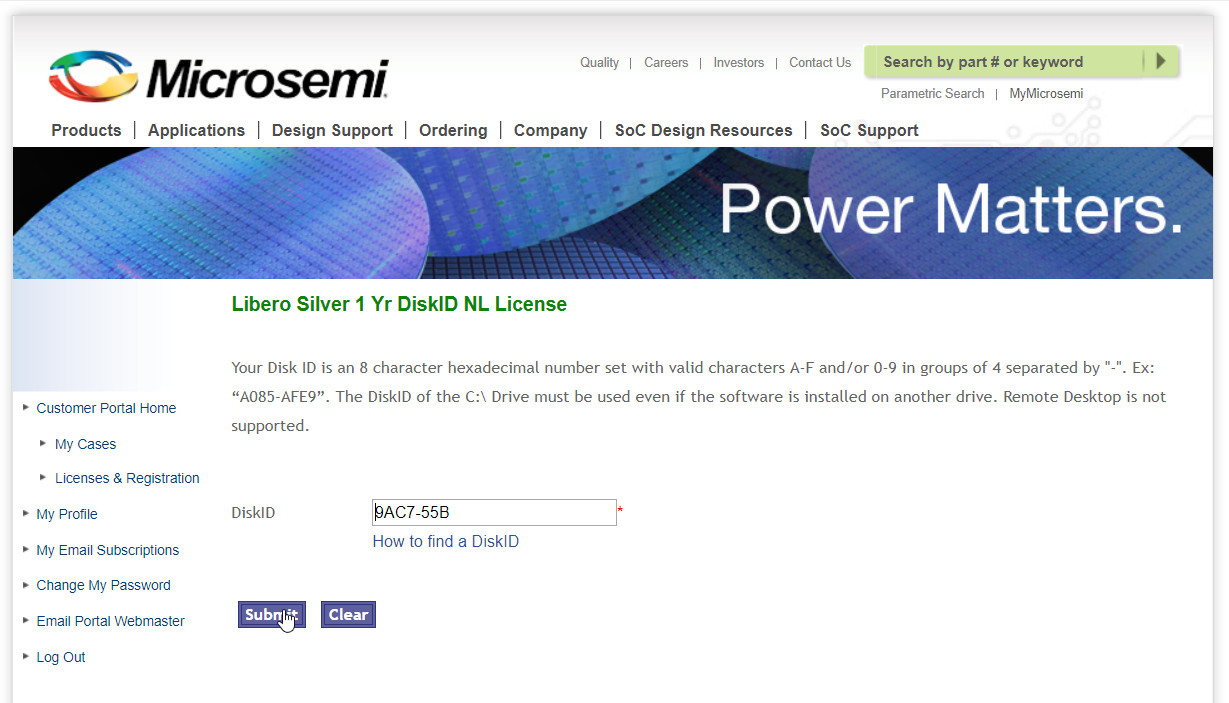Screen dimensions: 1229x703
Task: Open the Quality link
Action: 599,62
